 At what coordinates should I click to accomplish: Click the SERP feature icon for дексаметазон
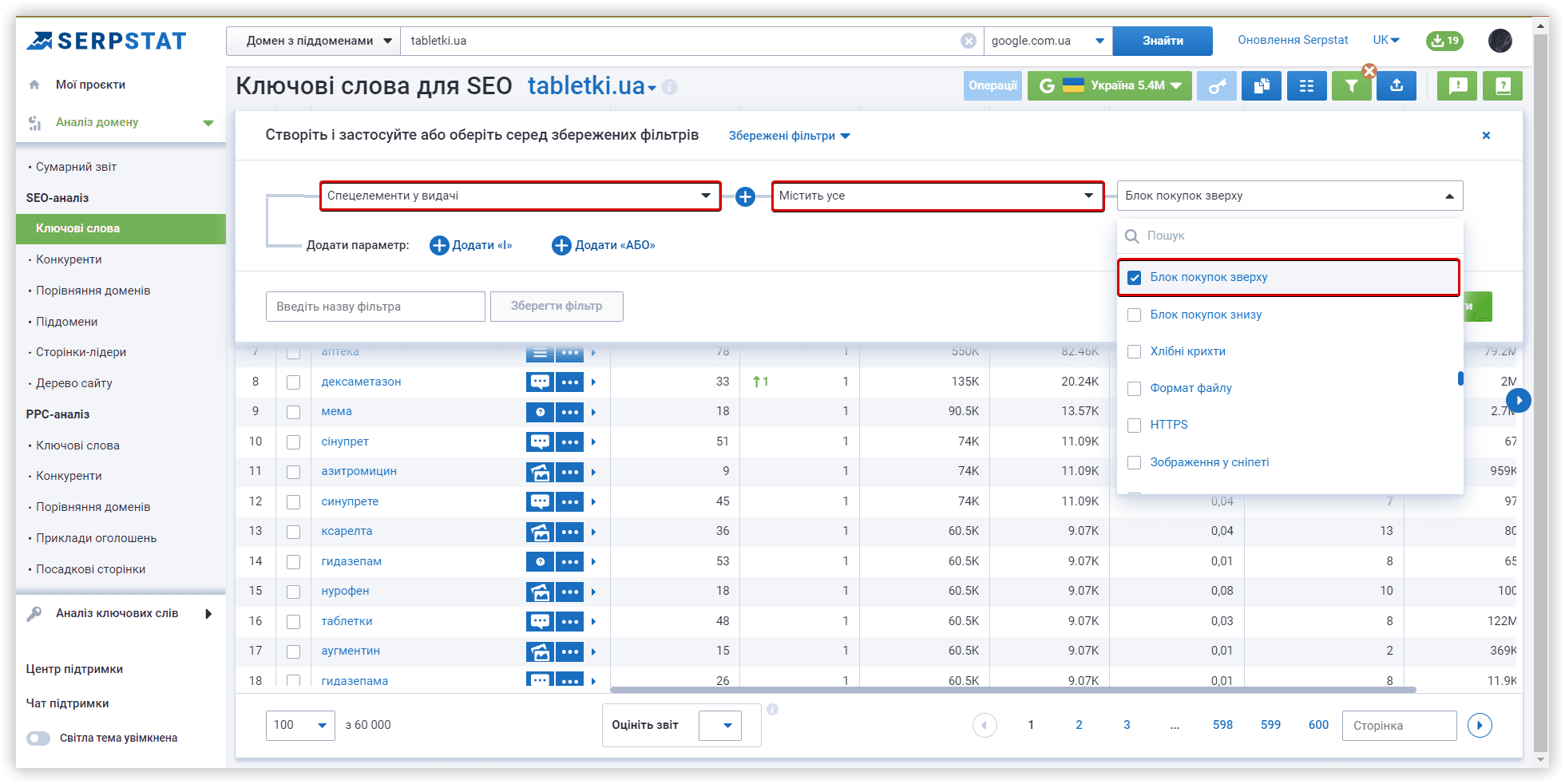click(540, 382)
